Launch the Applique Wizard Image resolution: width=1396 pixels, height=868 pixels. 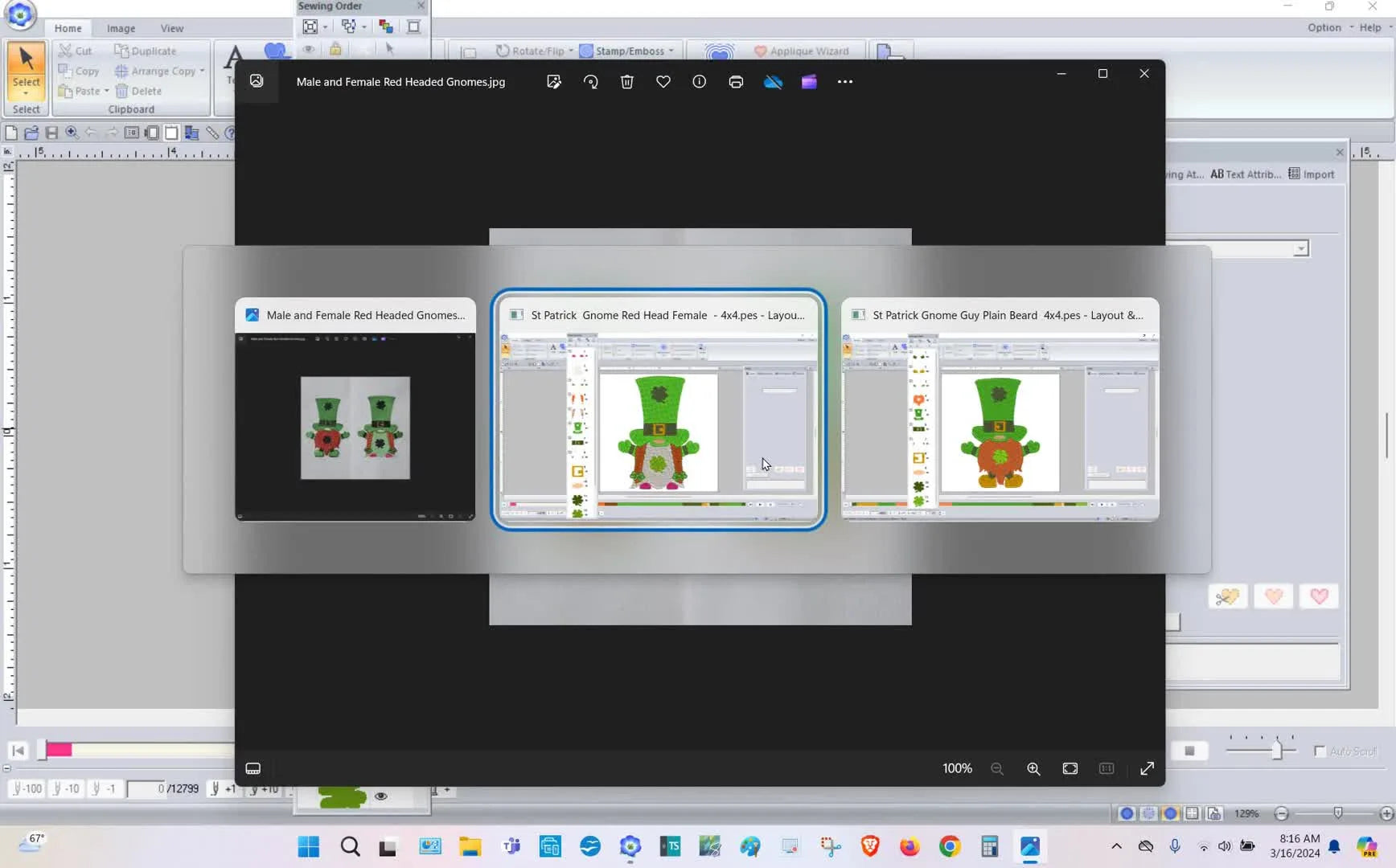pos(801,51)
